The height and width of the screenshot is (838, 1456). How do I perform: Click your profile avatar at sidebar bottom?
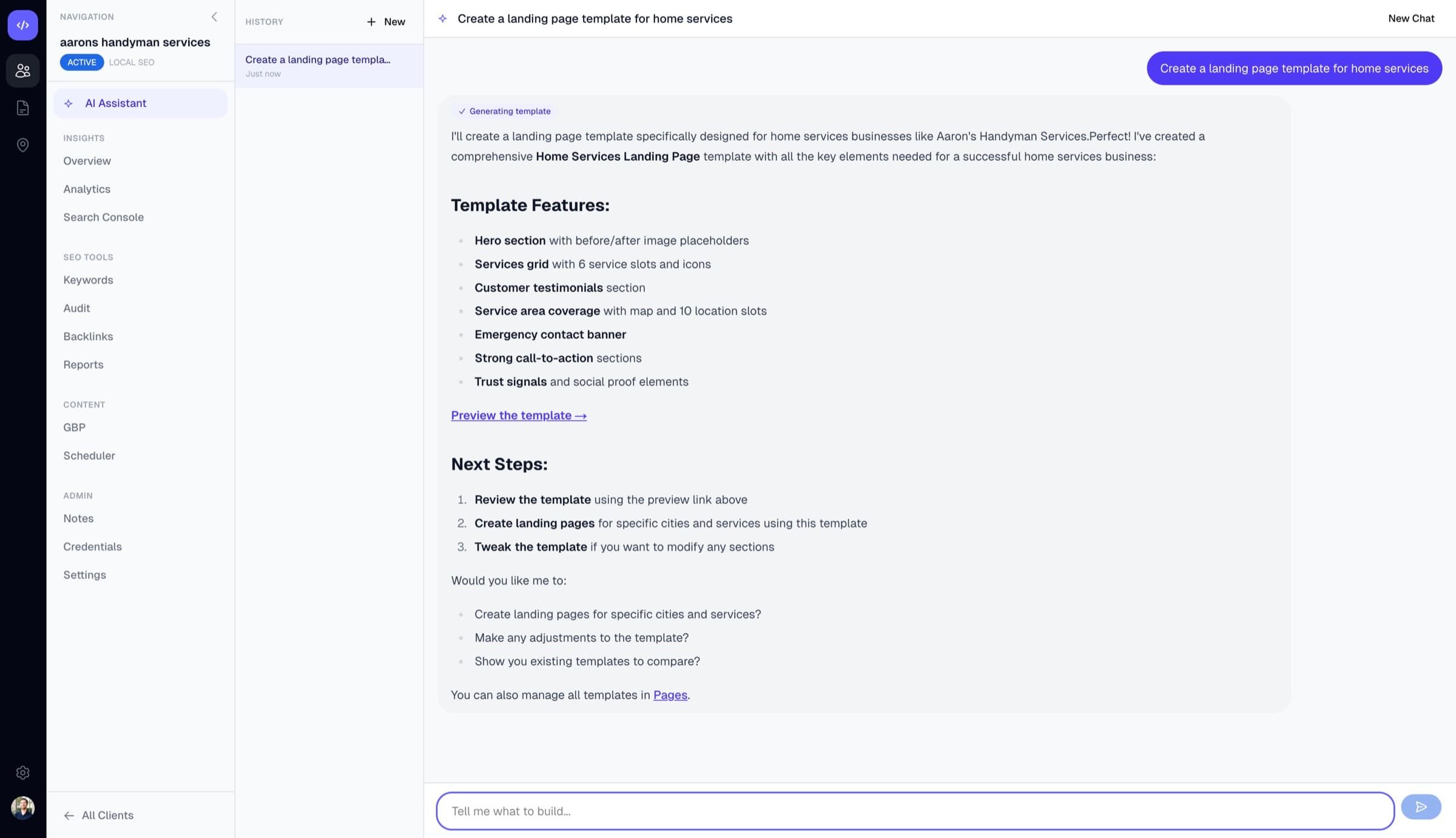tap(22, 808)
